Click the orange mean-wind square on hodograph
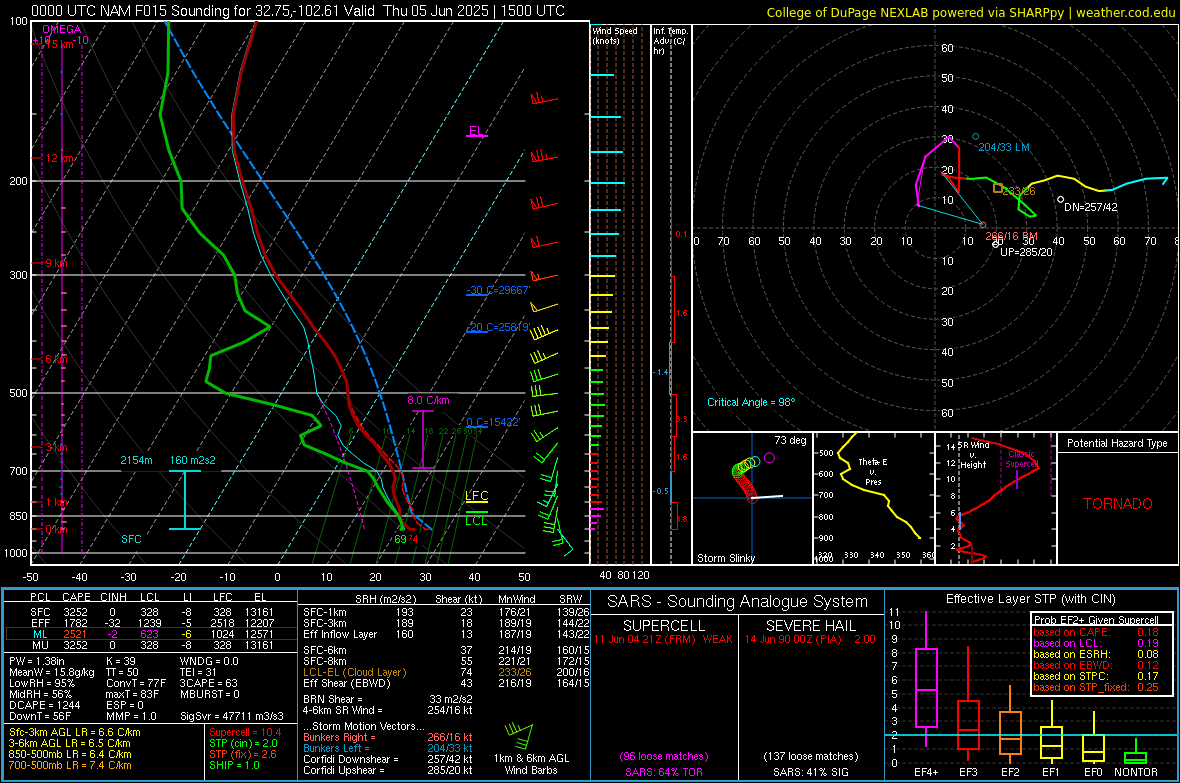 pyautogui.click(x=997, y=188)
